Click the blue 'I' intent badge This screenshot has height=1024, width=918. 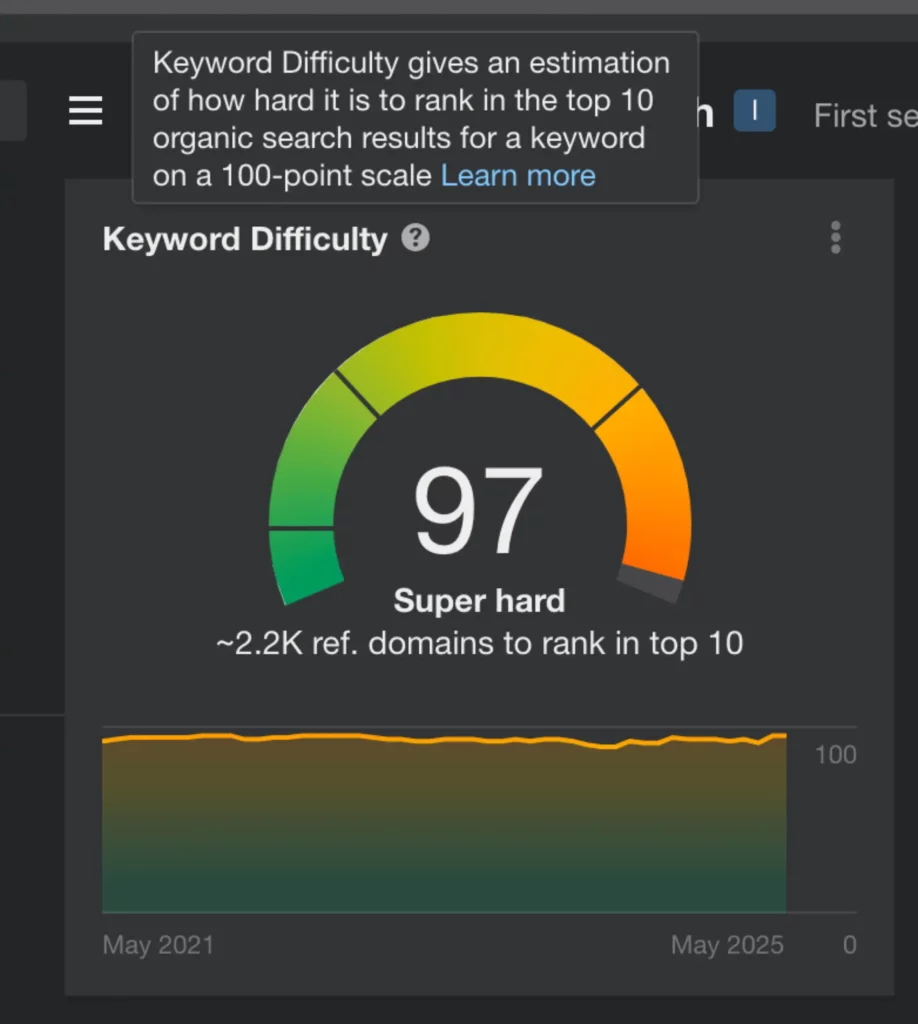(754, 111)
